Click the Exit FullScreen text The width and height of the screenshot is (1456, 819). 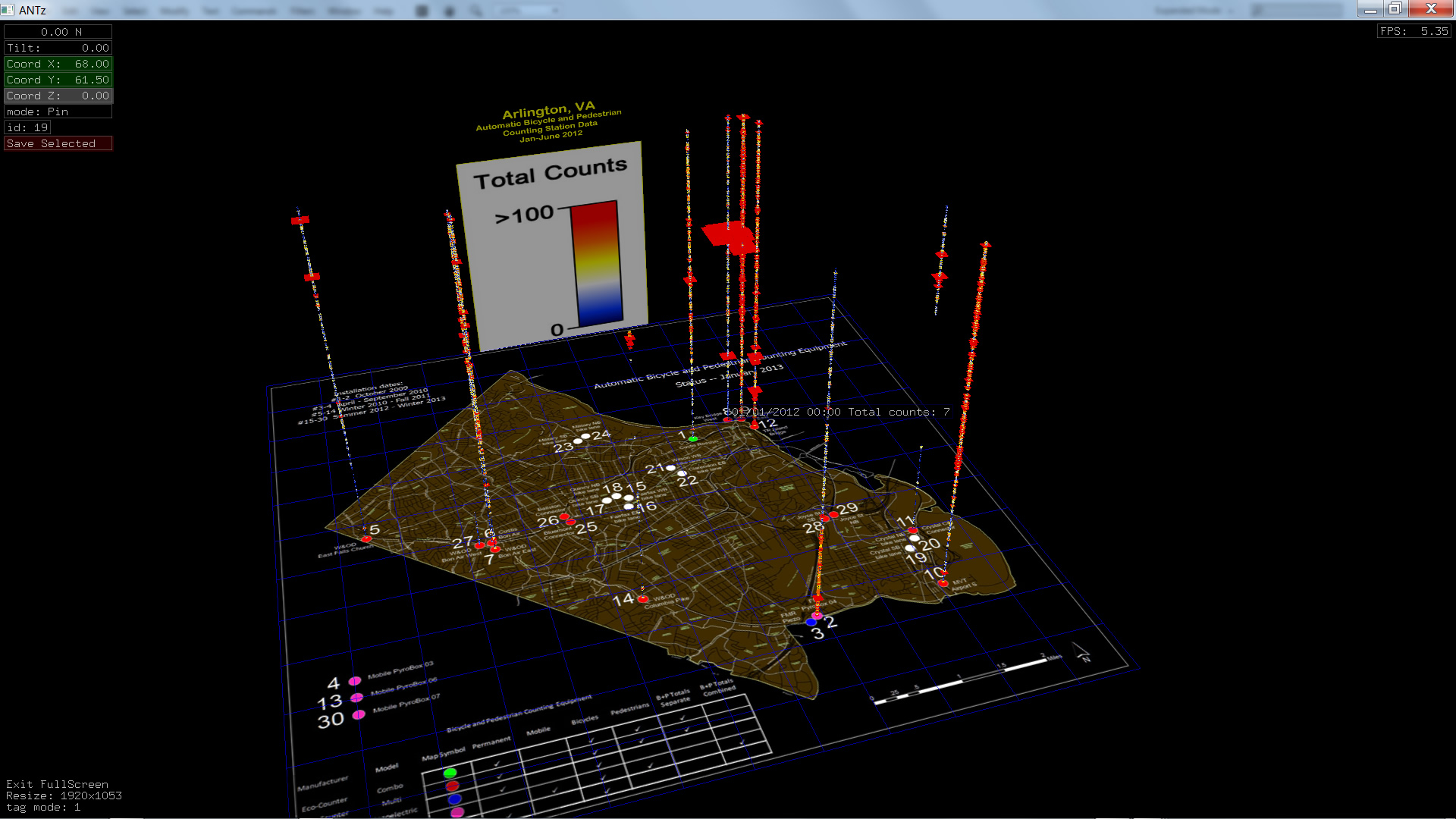click(57, 784)
